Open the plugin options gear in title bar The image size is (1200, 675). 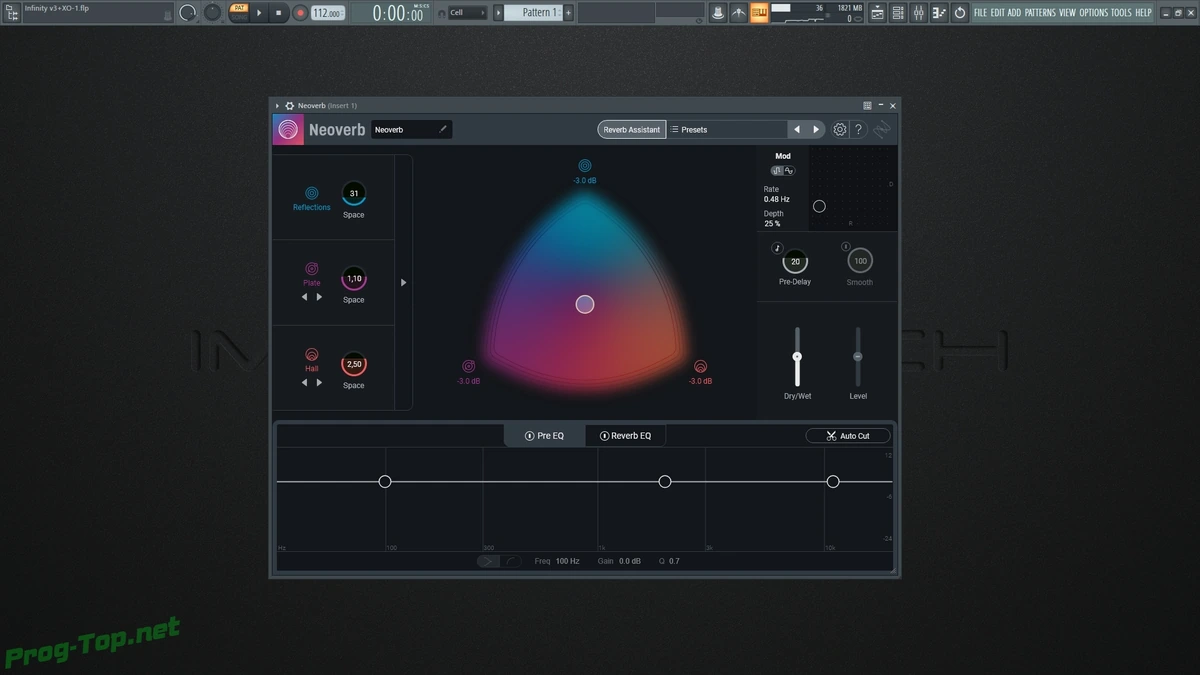(x=289, y=105)
